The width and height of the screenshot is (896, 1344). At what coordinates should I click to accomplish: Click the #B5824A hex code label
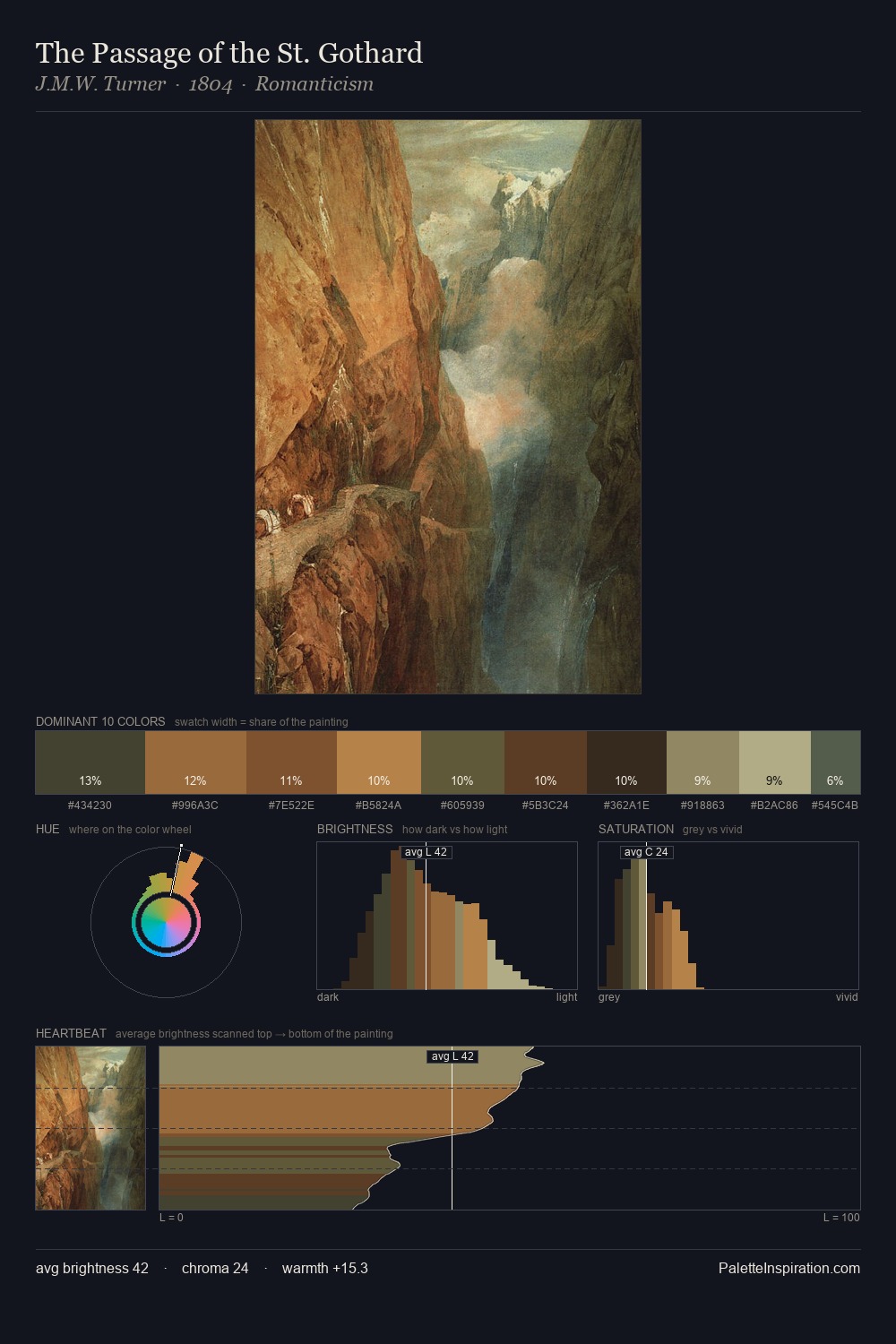coord(379,806)
